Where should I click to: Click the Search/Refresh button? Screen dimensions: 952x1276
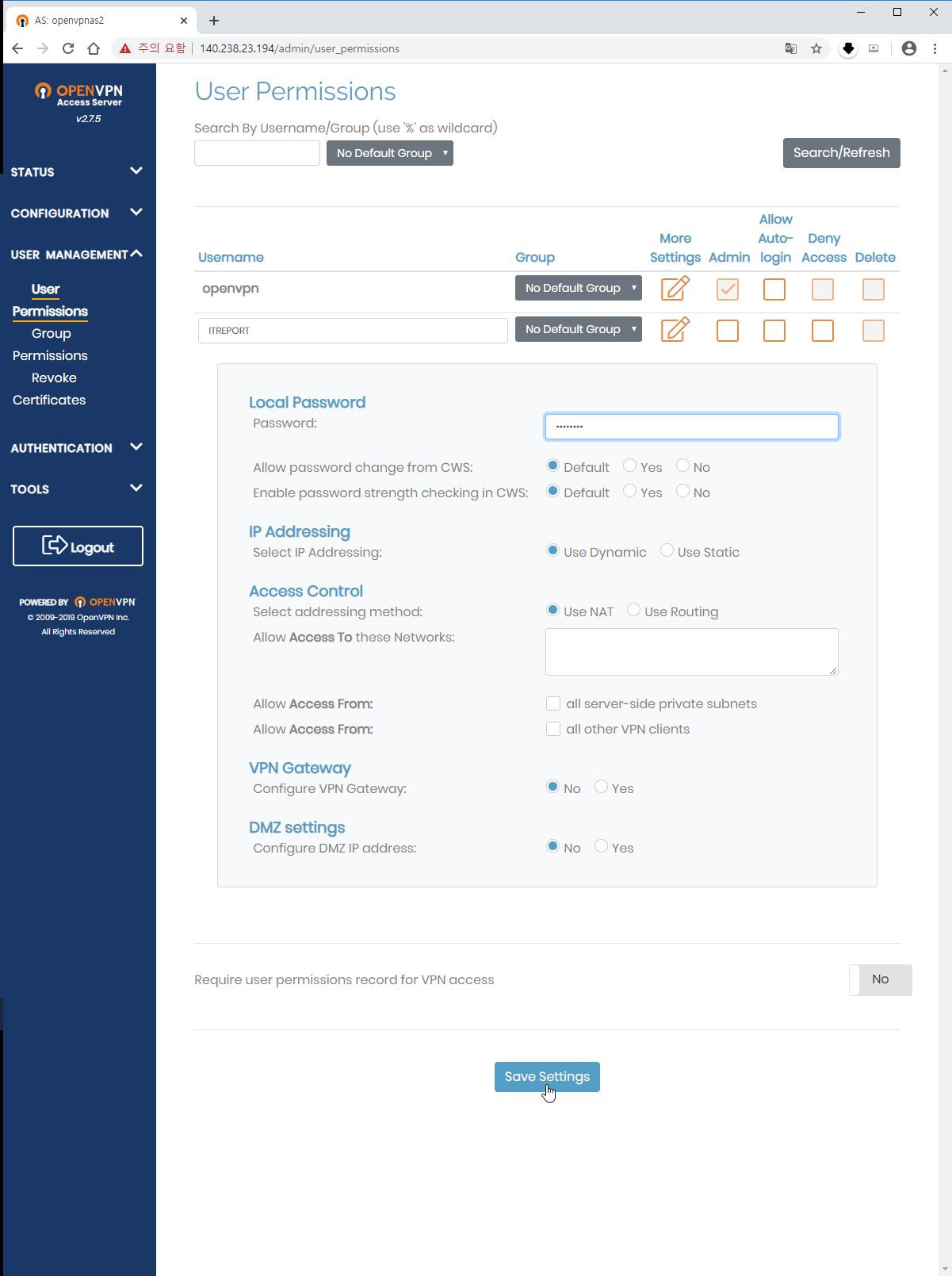(842, 153)
